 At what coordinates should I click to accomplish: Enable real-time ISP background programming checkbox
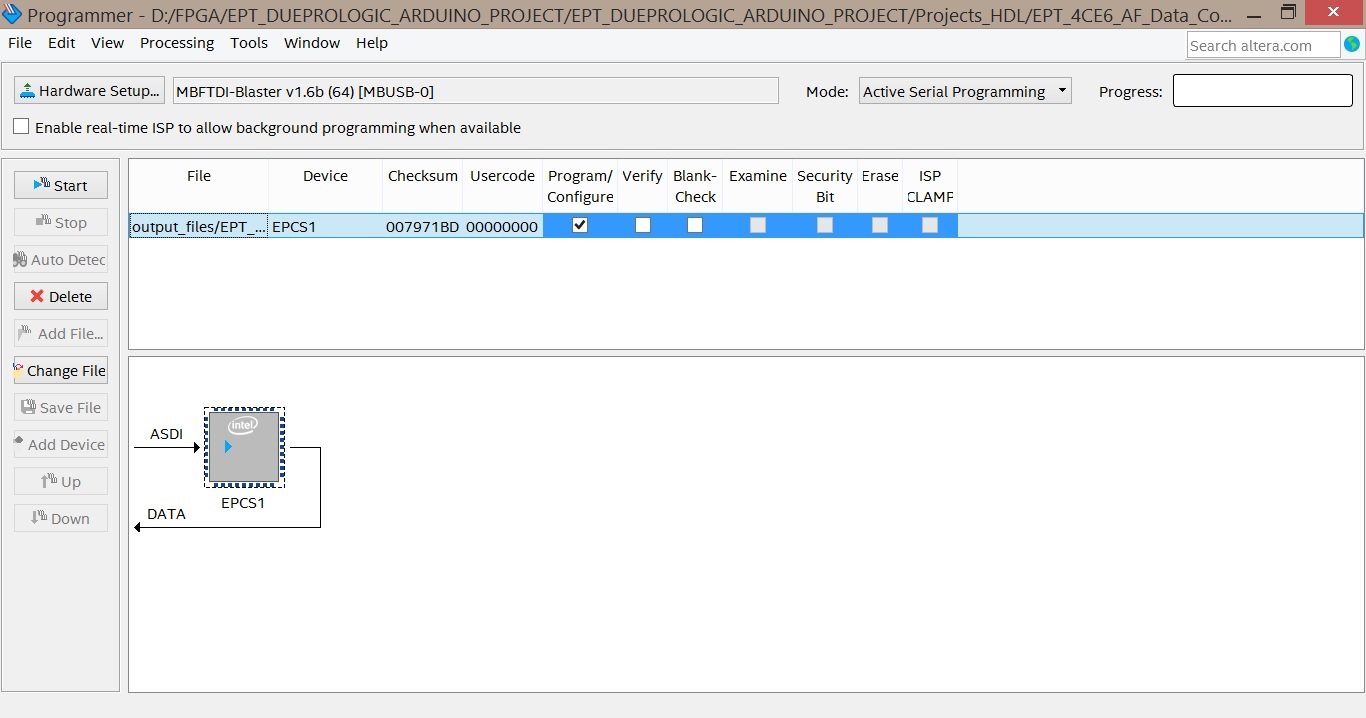(x=21, y=127)
